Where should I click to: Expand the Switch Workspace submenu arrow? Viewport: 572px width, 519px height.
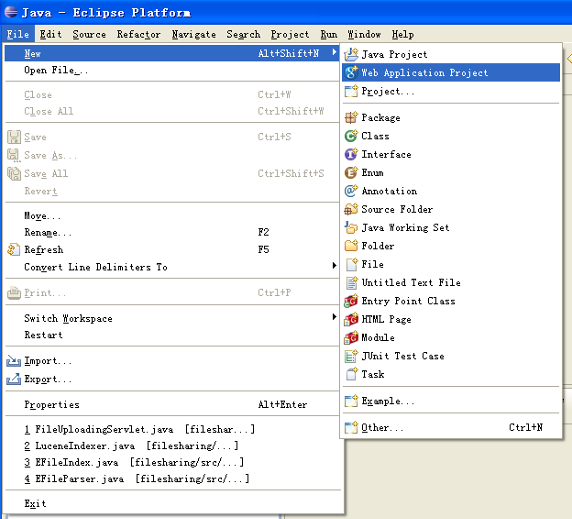click(x=334, y=317)
